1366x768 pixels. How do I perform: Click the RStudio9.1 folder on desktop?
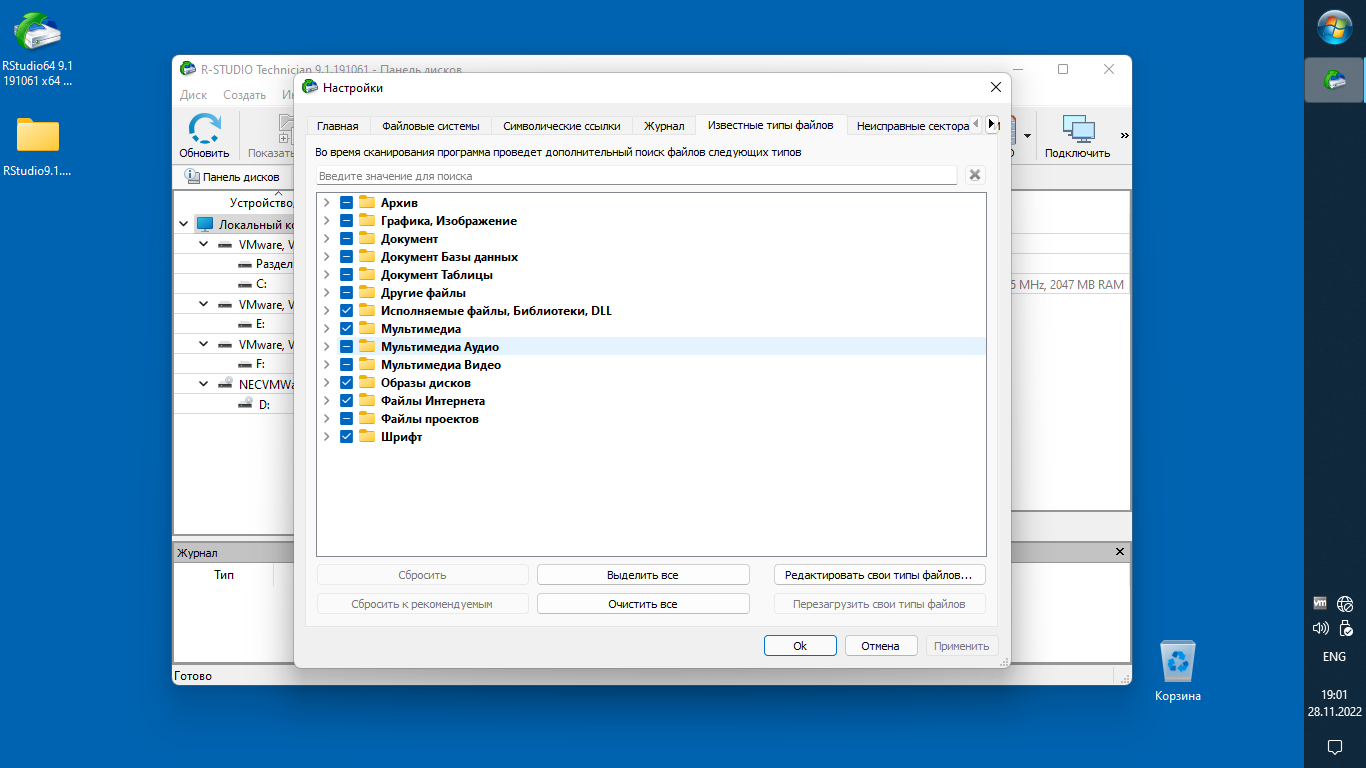(37, 136)
